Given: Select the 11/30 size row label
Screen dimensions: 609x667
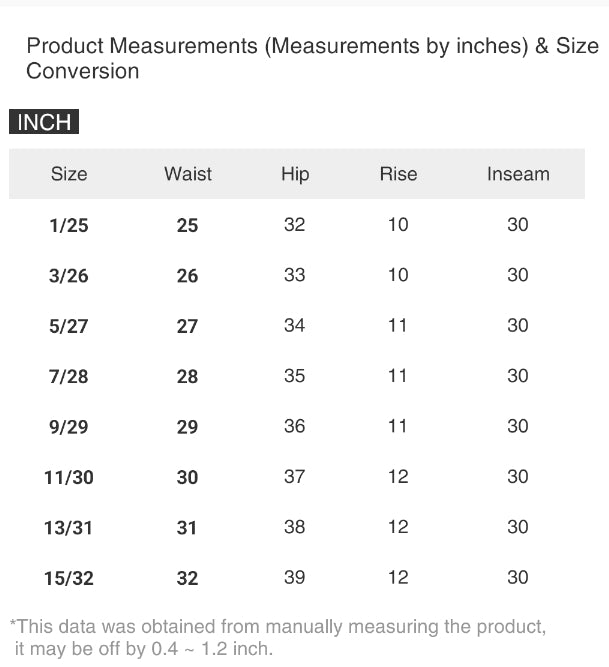Looking at the screenshot, I should coord(69,478).
